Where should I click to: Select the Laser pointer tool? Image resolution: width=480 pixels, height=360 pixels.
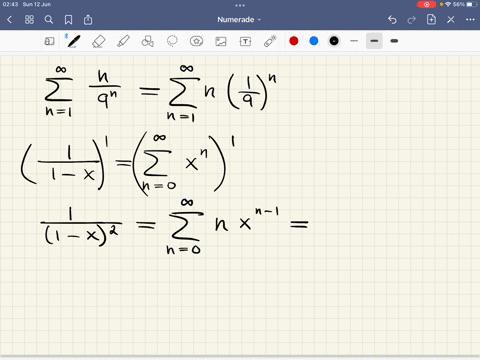[270, 41]
